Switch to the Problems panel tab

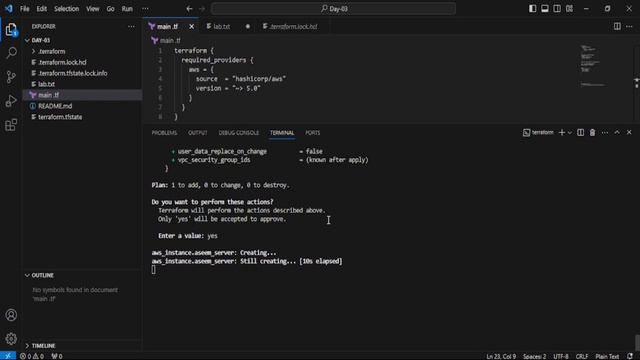pyautogui.click(x=164, y=133)
